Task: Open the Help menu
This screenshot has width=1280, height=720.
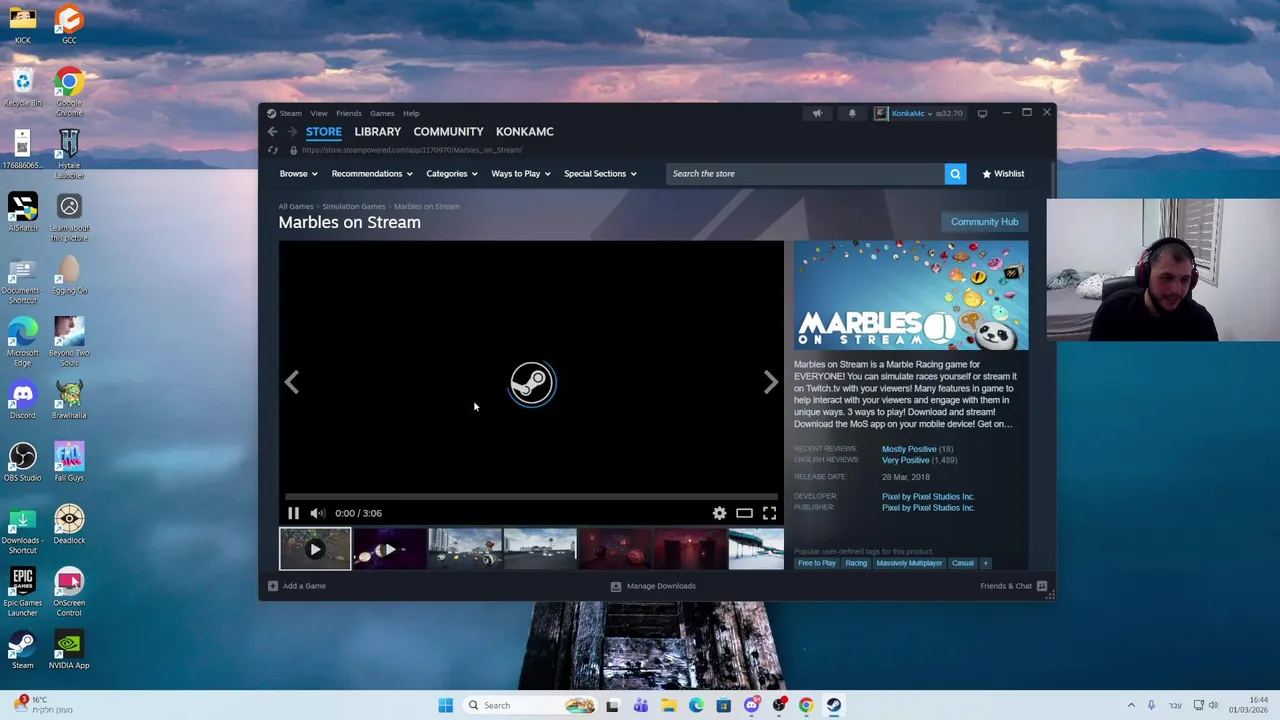Action: tap(411, 113)
